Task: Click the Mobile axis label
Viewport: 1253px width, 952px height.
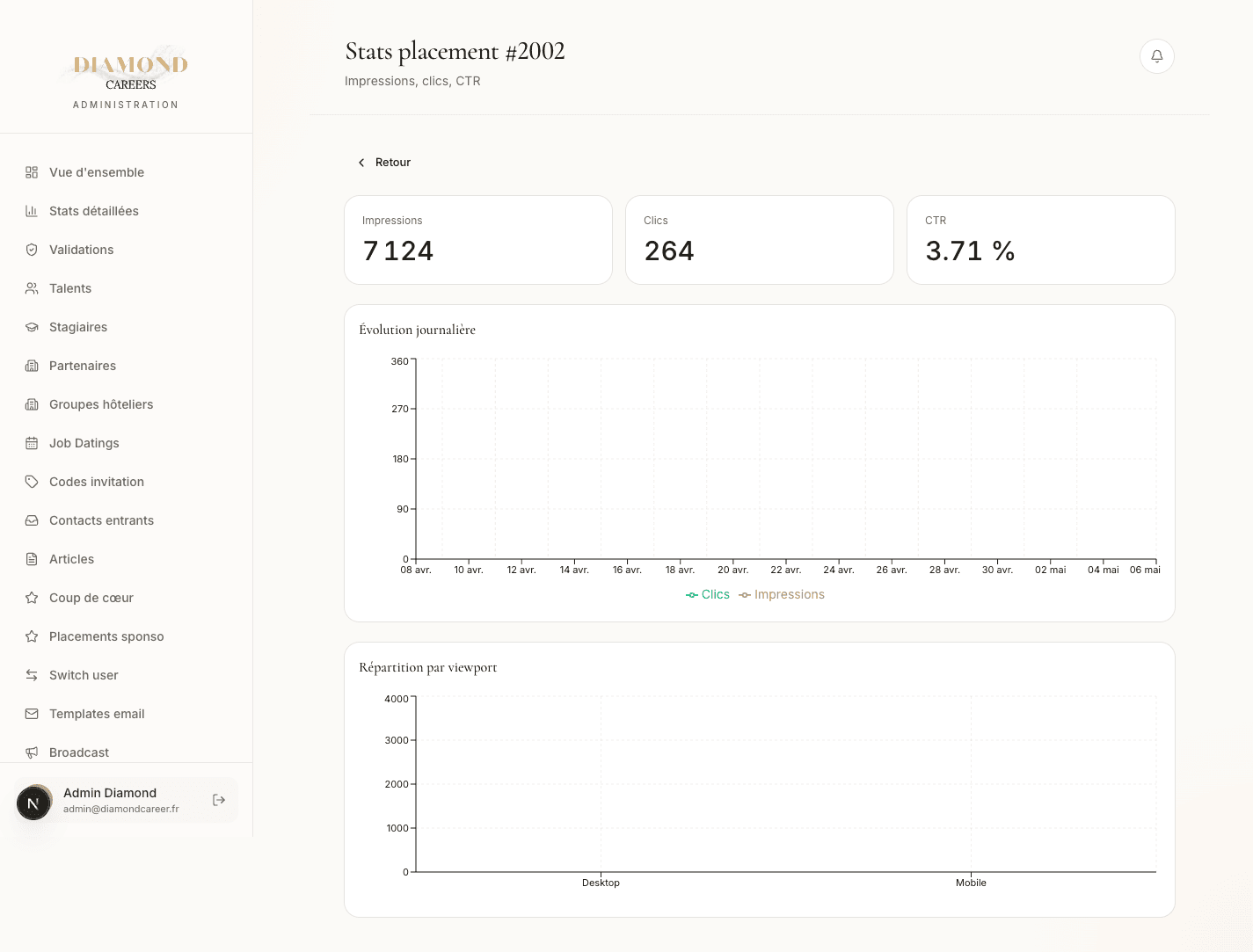Action: click(x=971, y=883)
